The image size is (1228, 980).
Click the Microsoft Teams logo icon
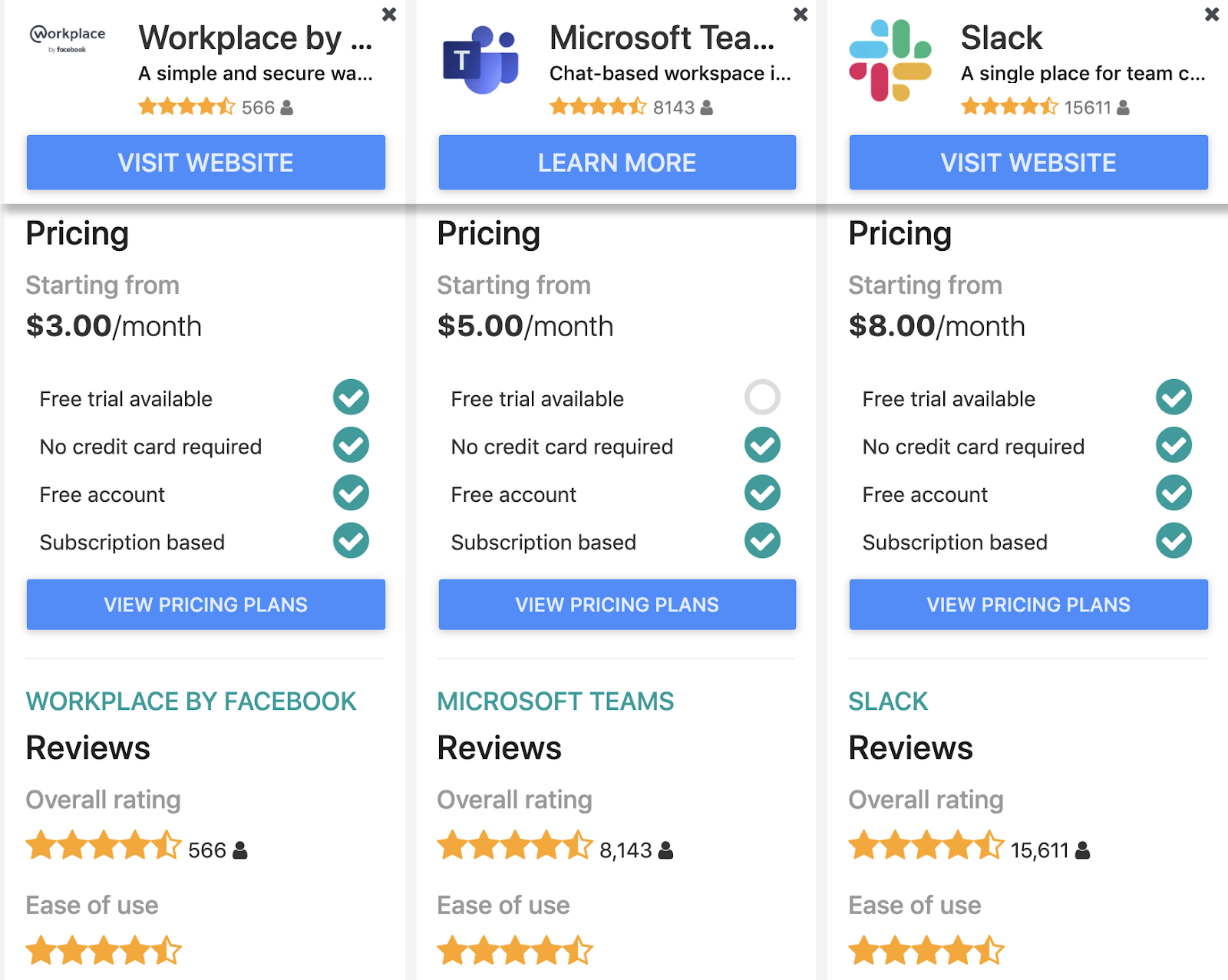(x=481, y=61)
